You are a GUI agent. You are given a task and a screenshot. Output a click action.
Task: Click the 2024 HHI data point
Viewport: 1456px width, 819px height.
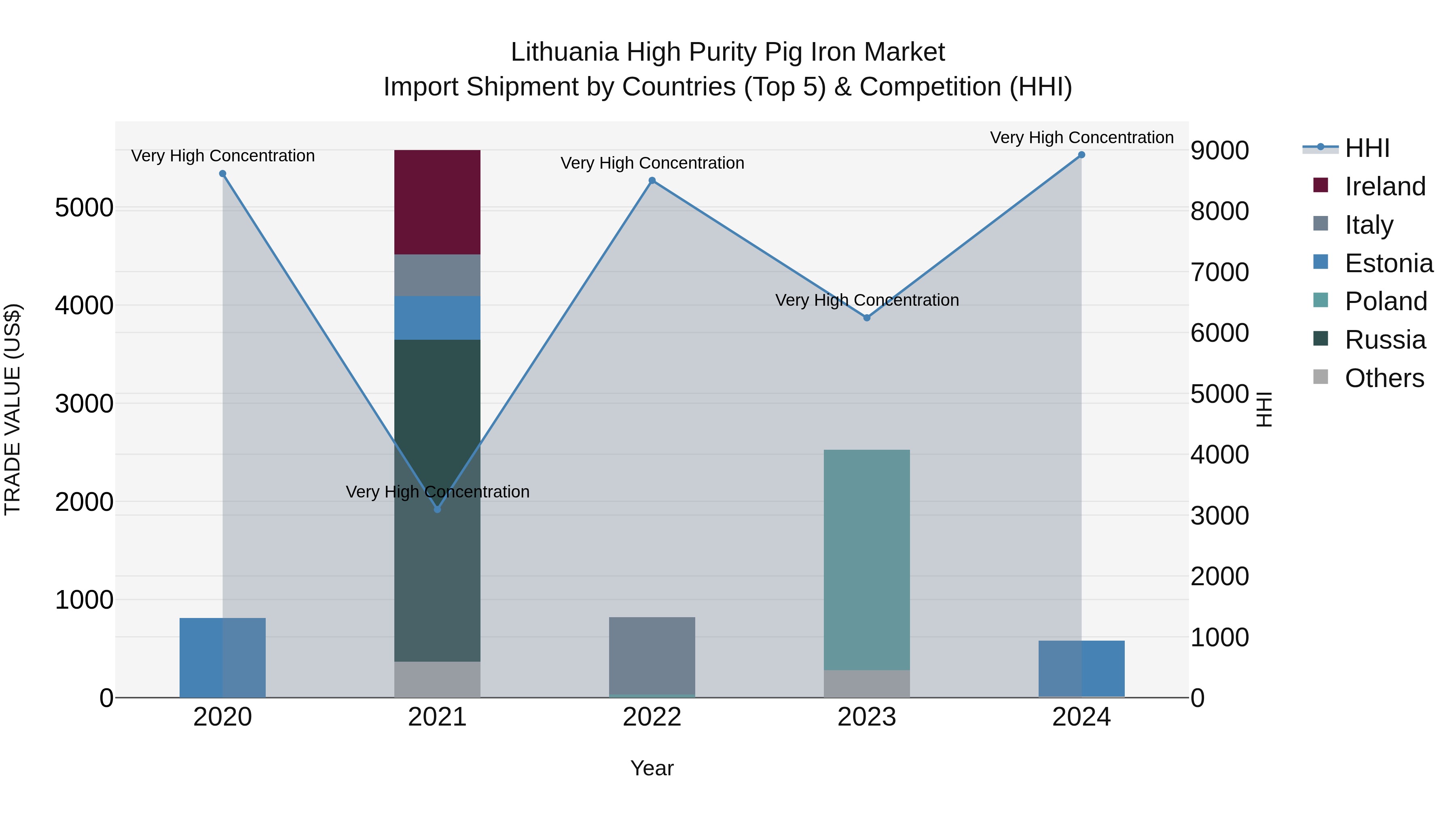coord(1082,155)
